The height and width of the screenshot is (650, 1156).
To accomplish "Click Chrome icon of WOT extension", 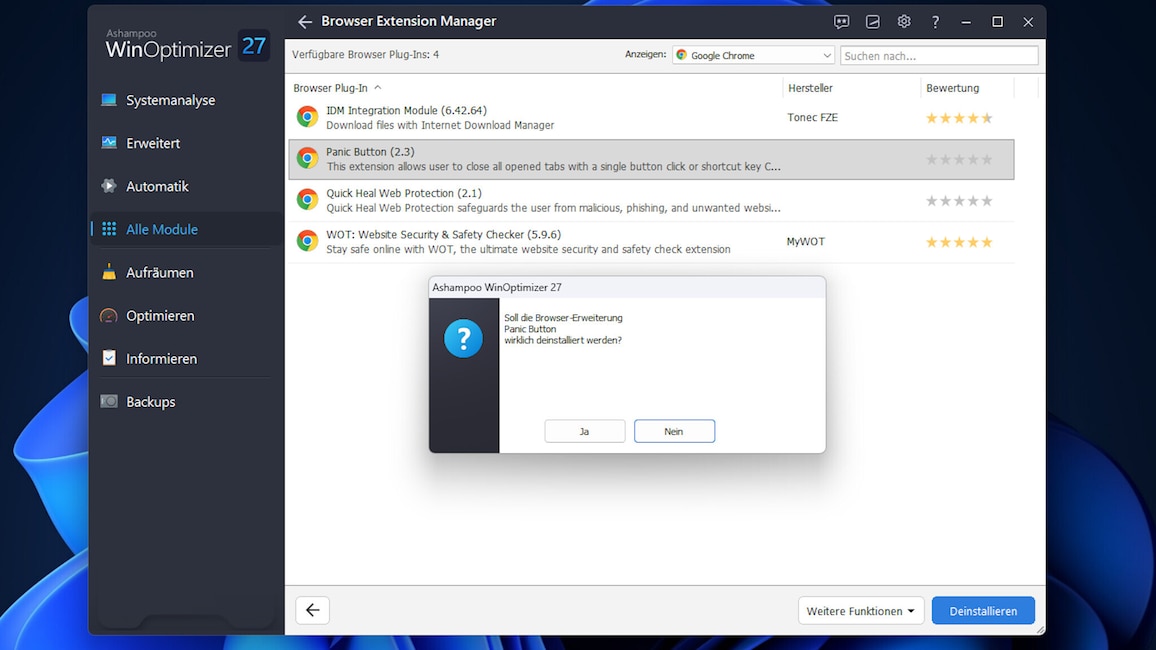I will click(x=307, y=240).
